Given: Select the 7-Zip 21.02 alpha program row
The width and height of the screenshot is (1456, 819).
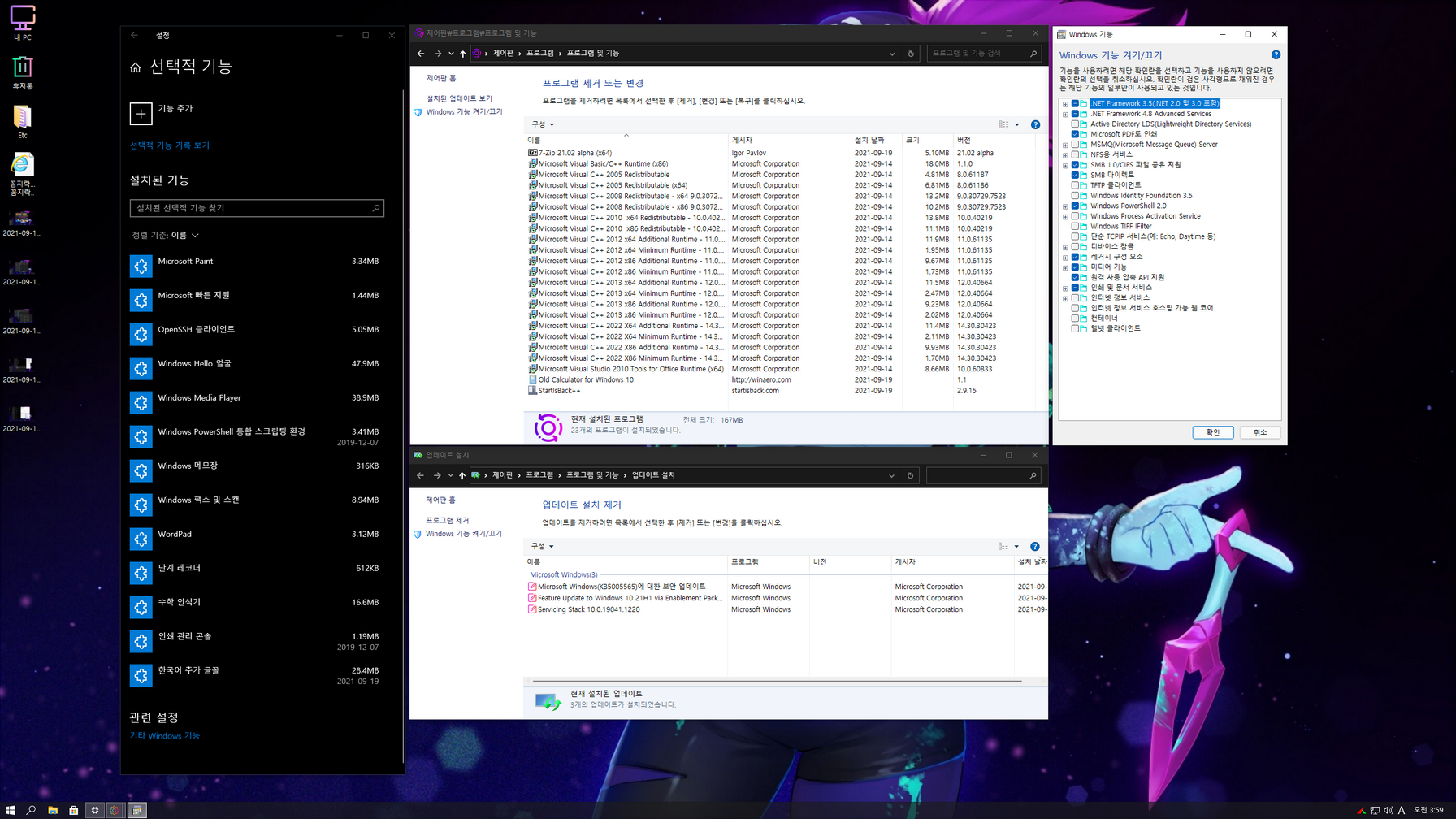Looking at the screenshot, I should click(780, 153).
